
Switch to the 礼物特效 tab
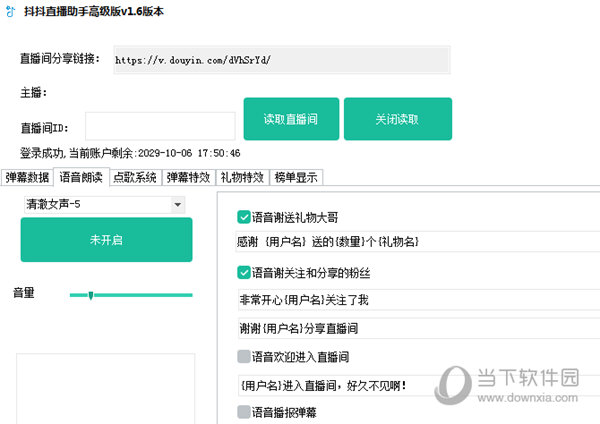[241, 178]
